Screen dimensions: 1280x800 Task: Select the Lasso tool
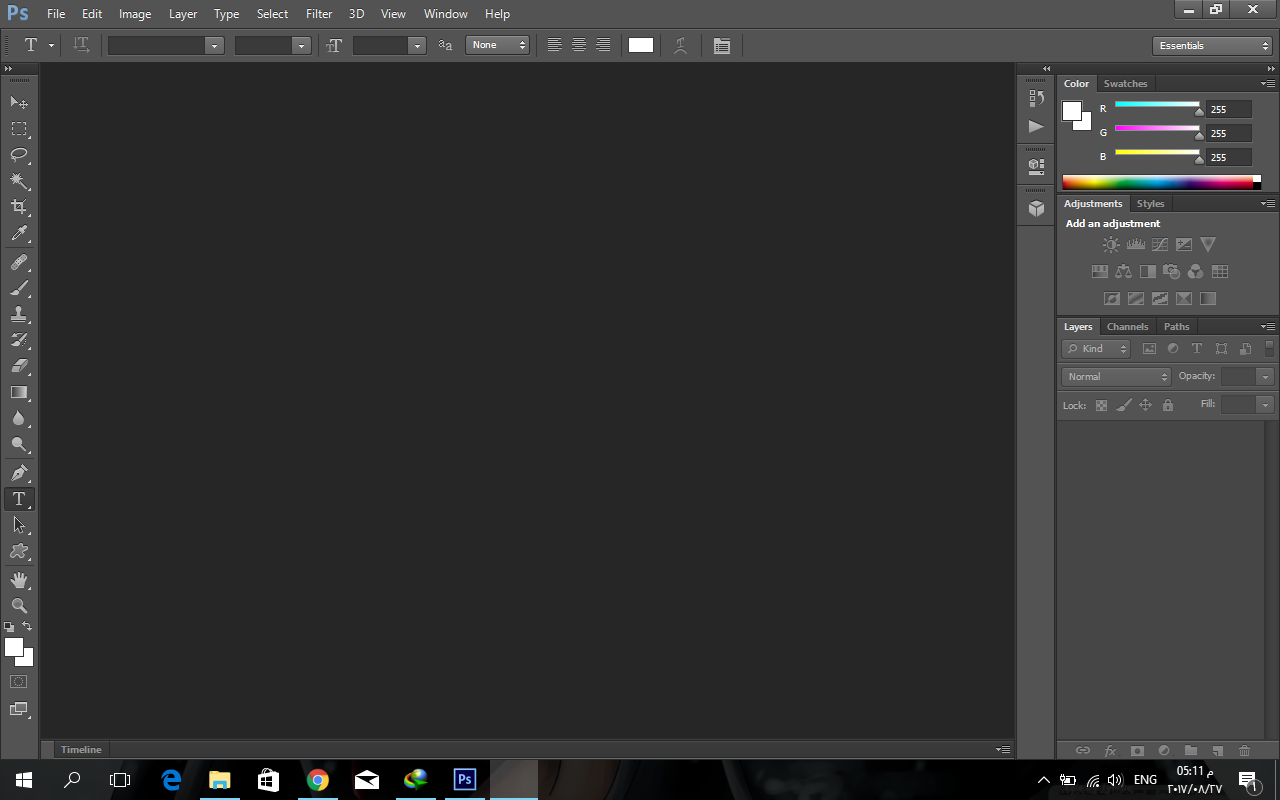tap(19, 155)
